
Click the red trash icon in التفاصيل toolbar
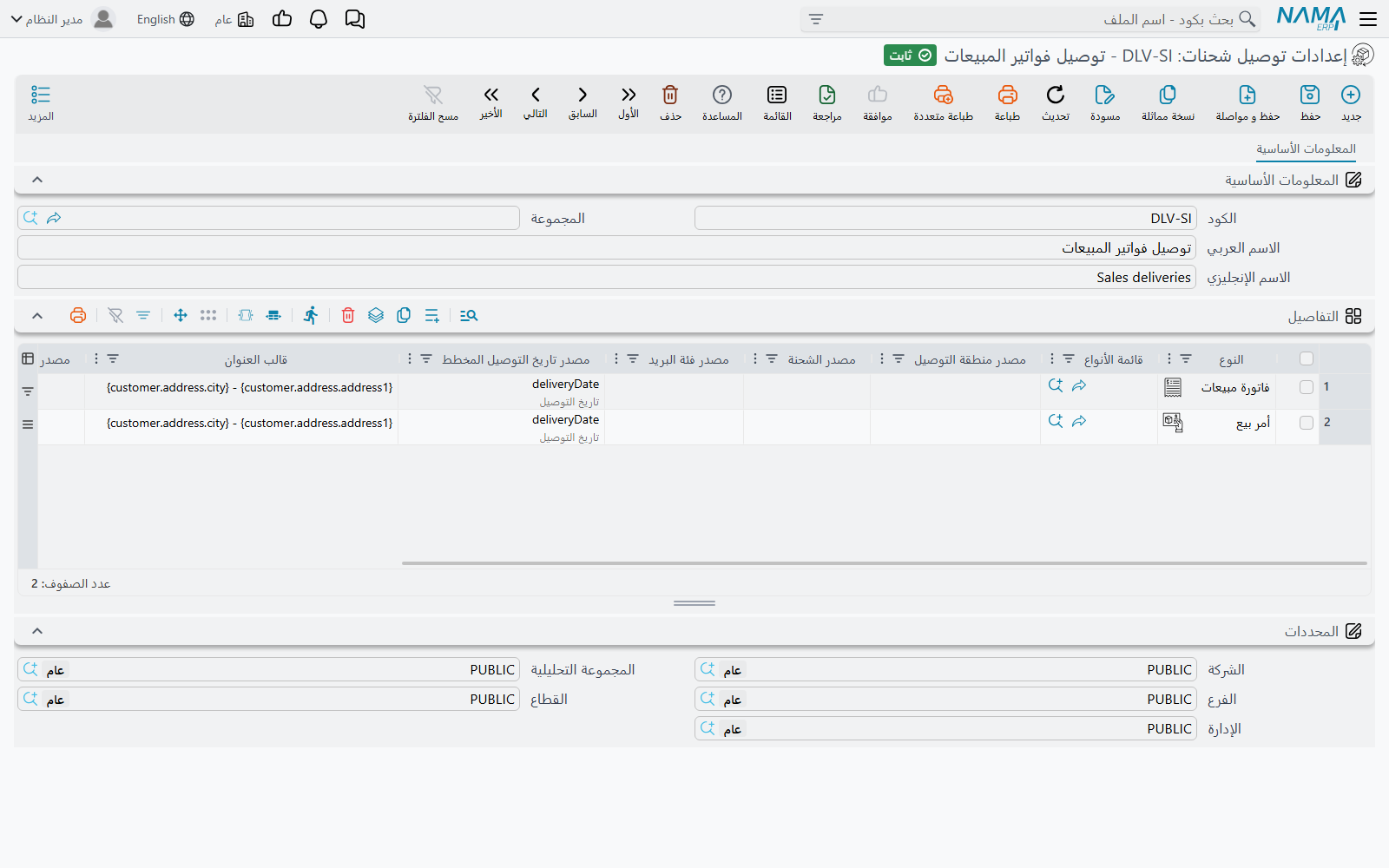tap(348, 315)
